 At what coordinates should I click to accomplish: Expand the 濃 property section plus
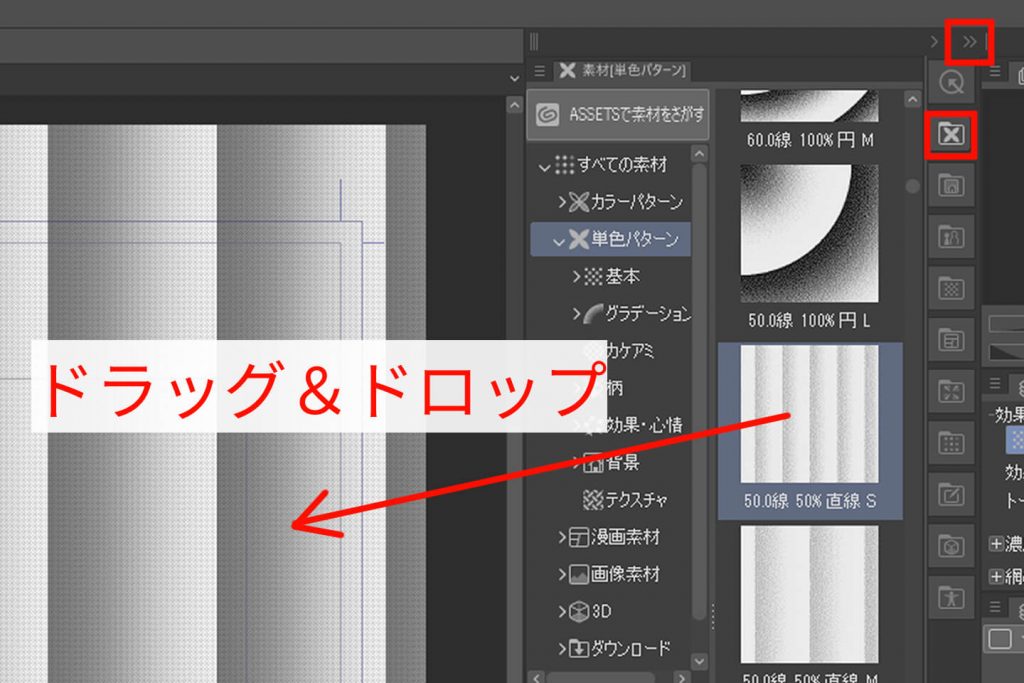996,543
